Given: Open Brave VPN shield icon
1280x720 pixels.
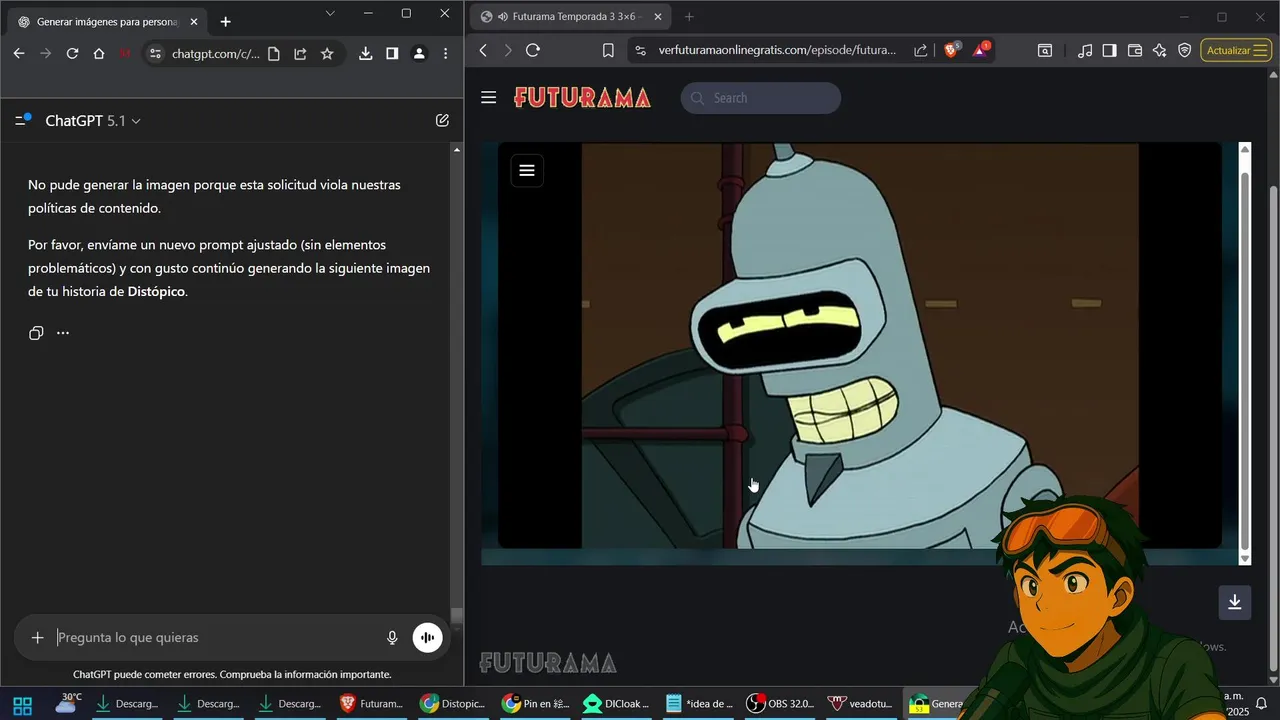Looking at the screenshot, I should (x=1185, y=50).
